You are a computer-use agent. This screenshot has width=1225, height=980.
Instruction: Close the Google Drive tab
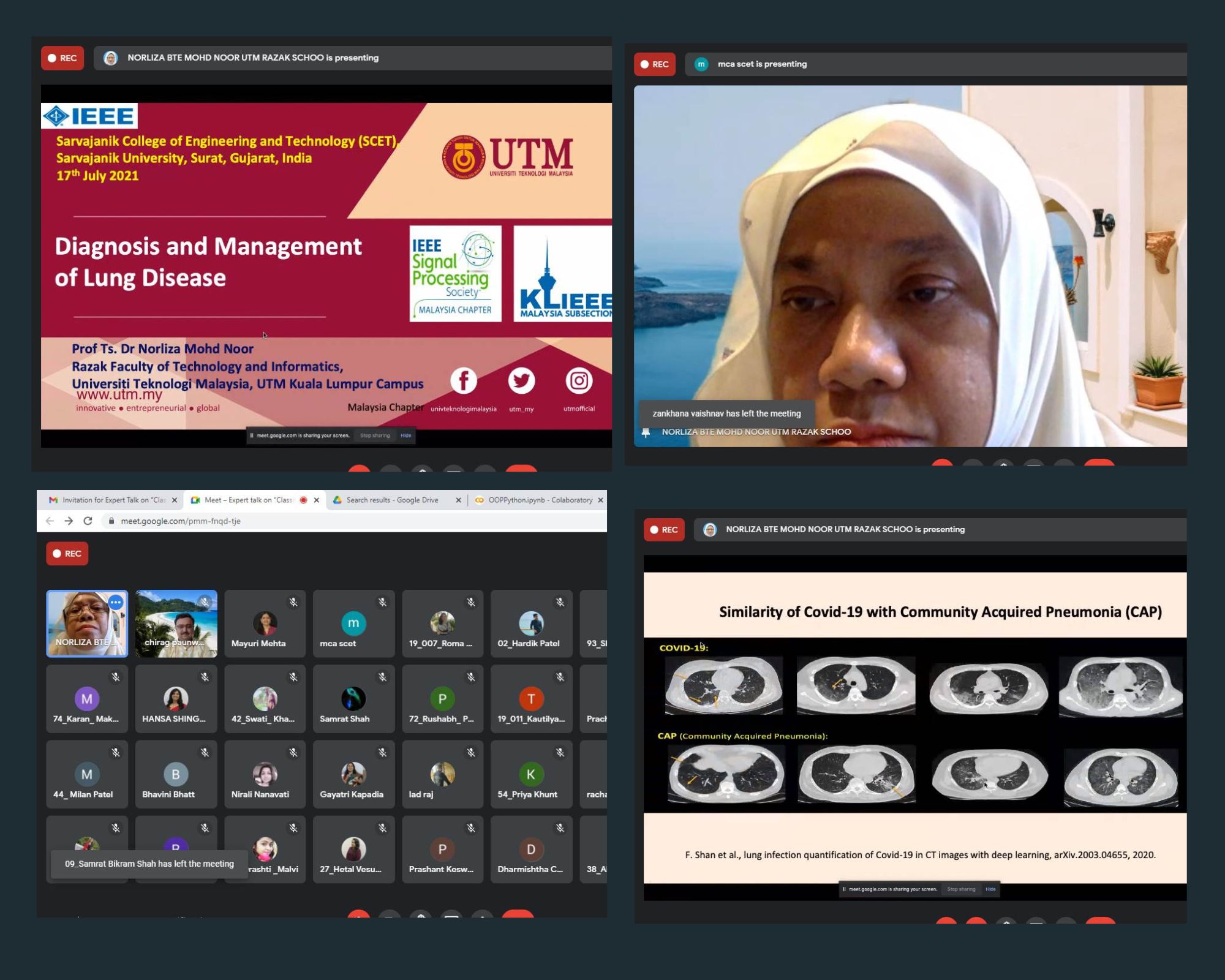tap(458, 500)
